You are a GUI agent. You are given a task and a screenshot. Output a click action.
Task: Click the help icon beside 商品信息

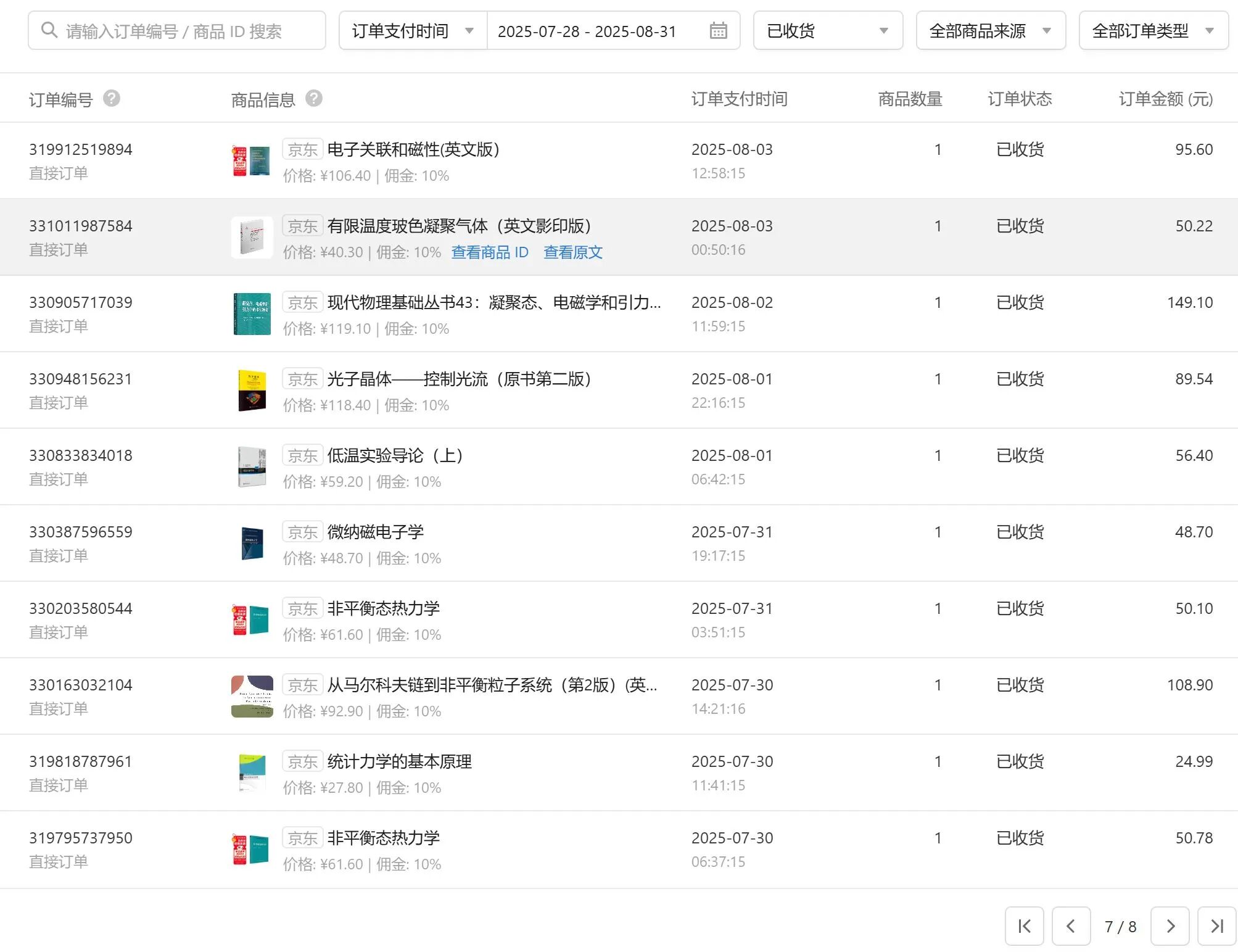click(313, 98)
